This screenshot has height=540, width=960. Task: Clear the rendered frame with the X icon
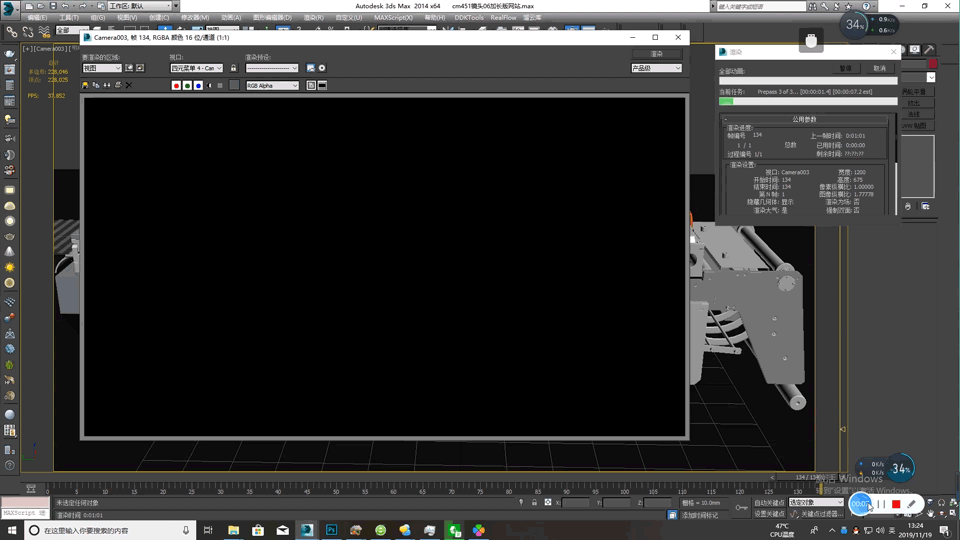[x=129, y=85]
